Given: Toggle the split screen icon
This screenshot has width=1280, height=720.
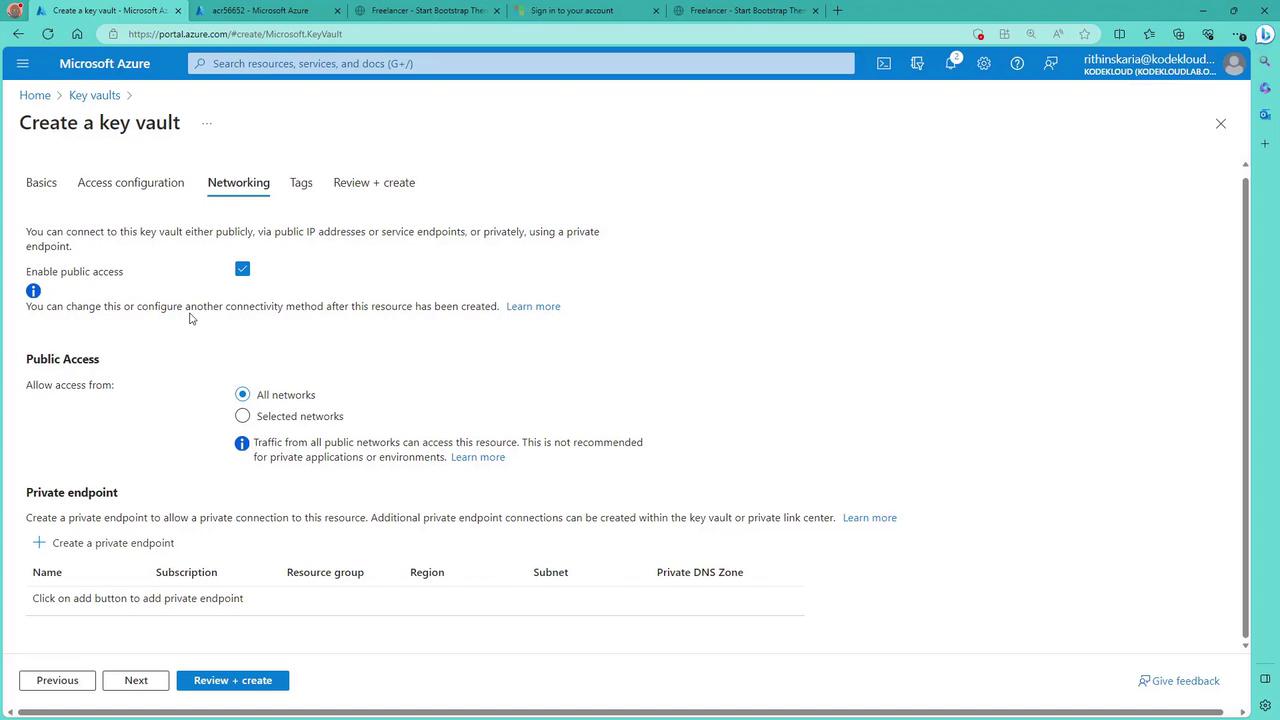Looking at the screenshot, I should coord(1119,34).
